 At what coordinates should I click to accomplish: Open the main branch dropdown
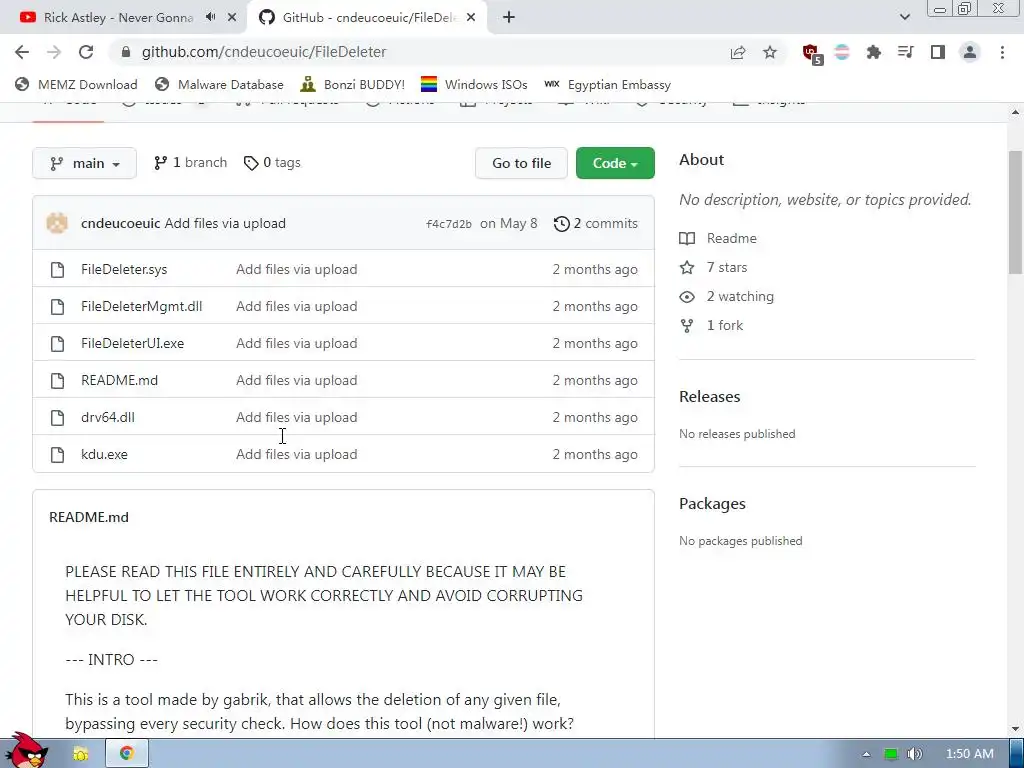pyautogui.click(x=84, y=163)
